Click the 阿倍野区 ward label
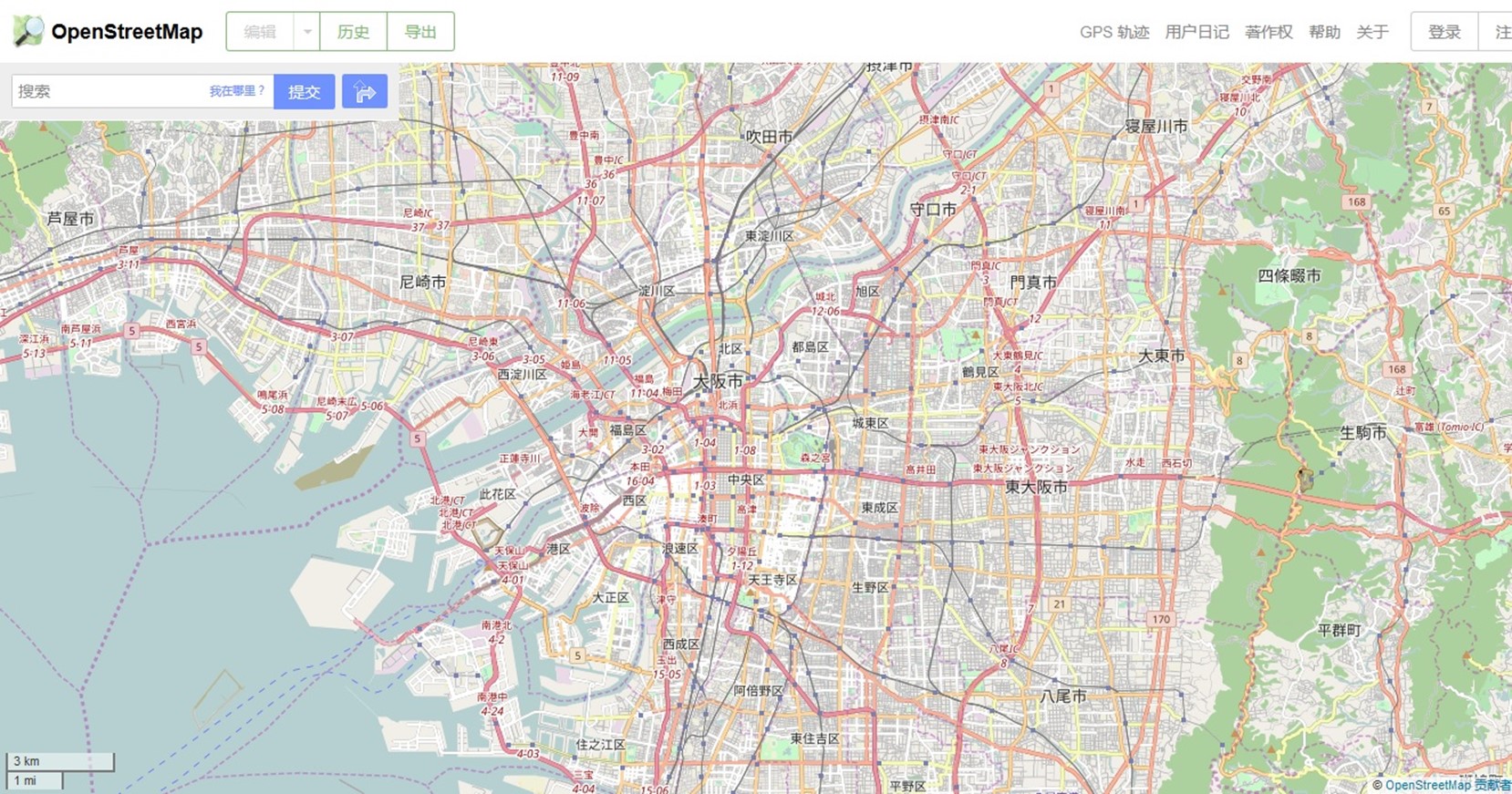1512x794 pixels. coord(759,691)
